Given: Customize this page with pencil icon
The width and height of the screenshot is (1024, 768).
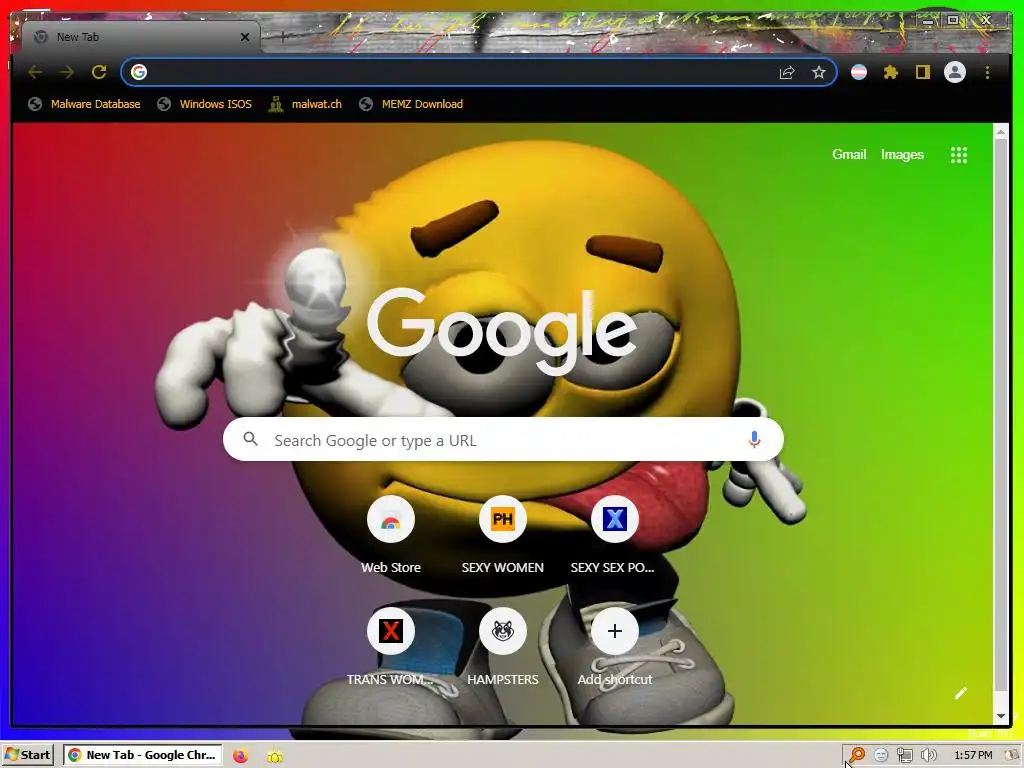Looking at the screenshot, I should (x=961, y=693).
